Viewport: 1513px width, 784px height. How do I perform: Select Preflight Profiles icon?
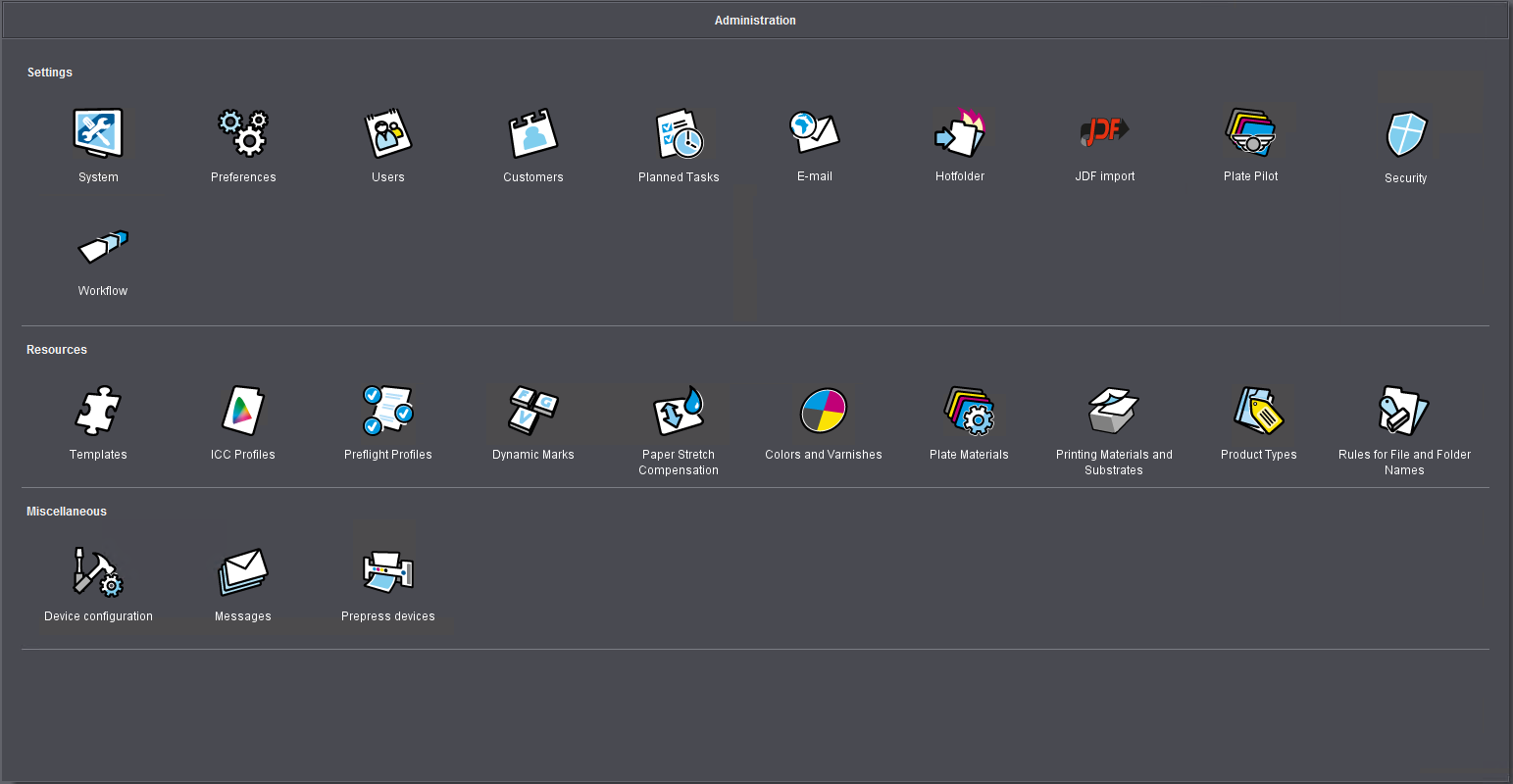(x=388, y=411)
